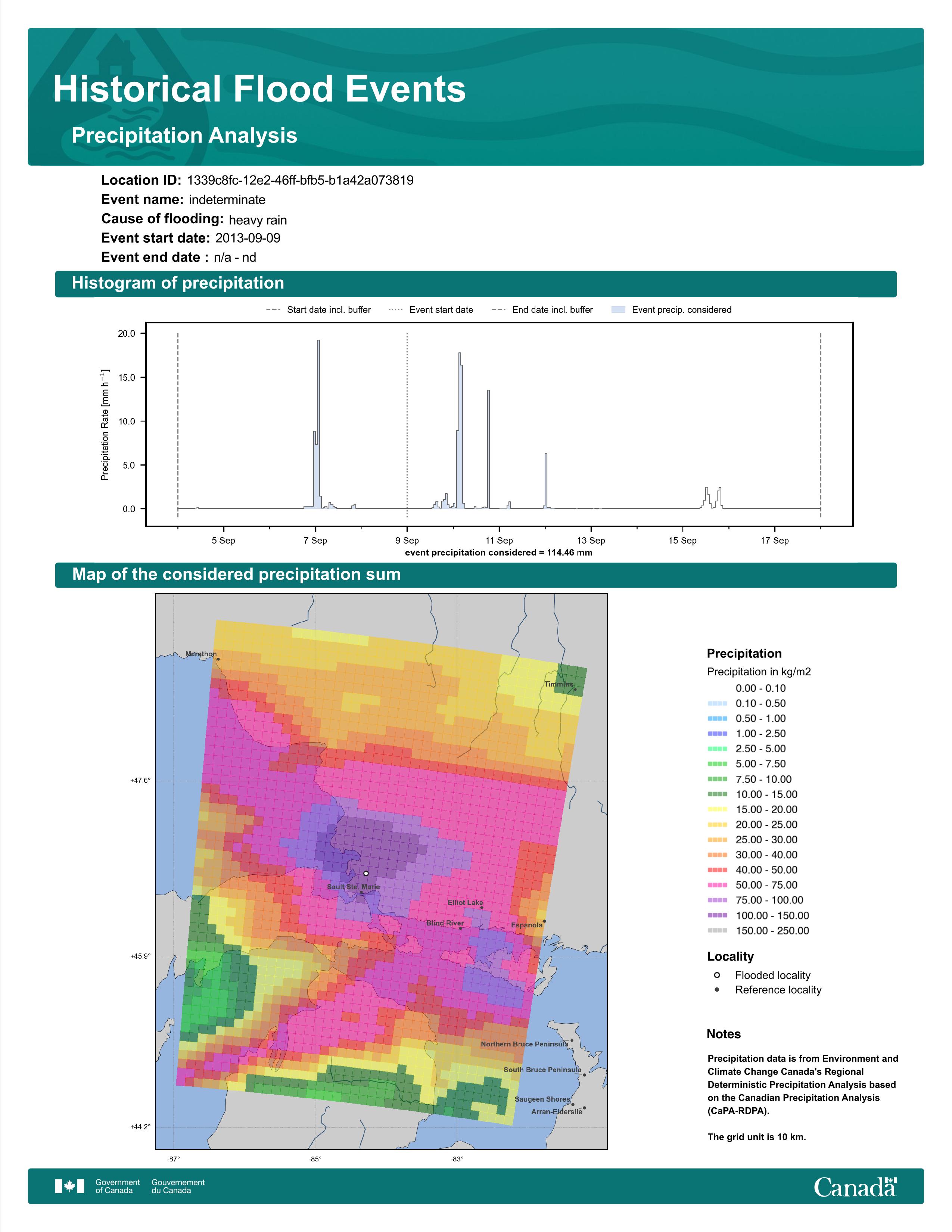Click the 15.00 - 20.00 yellow legend swatch
952x1232 pixels.
[x=717, y=809]
